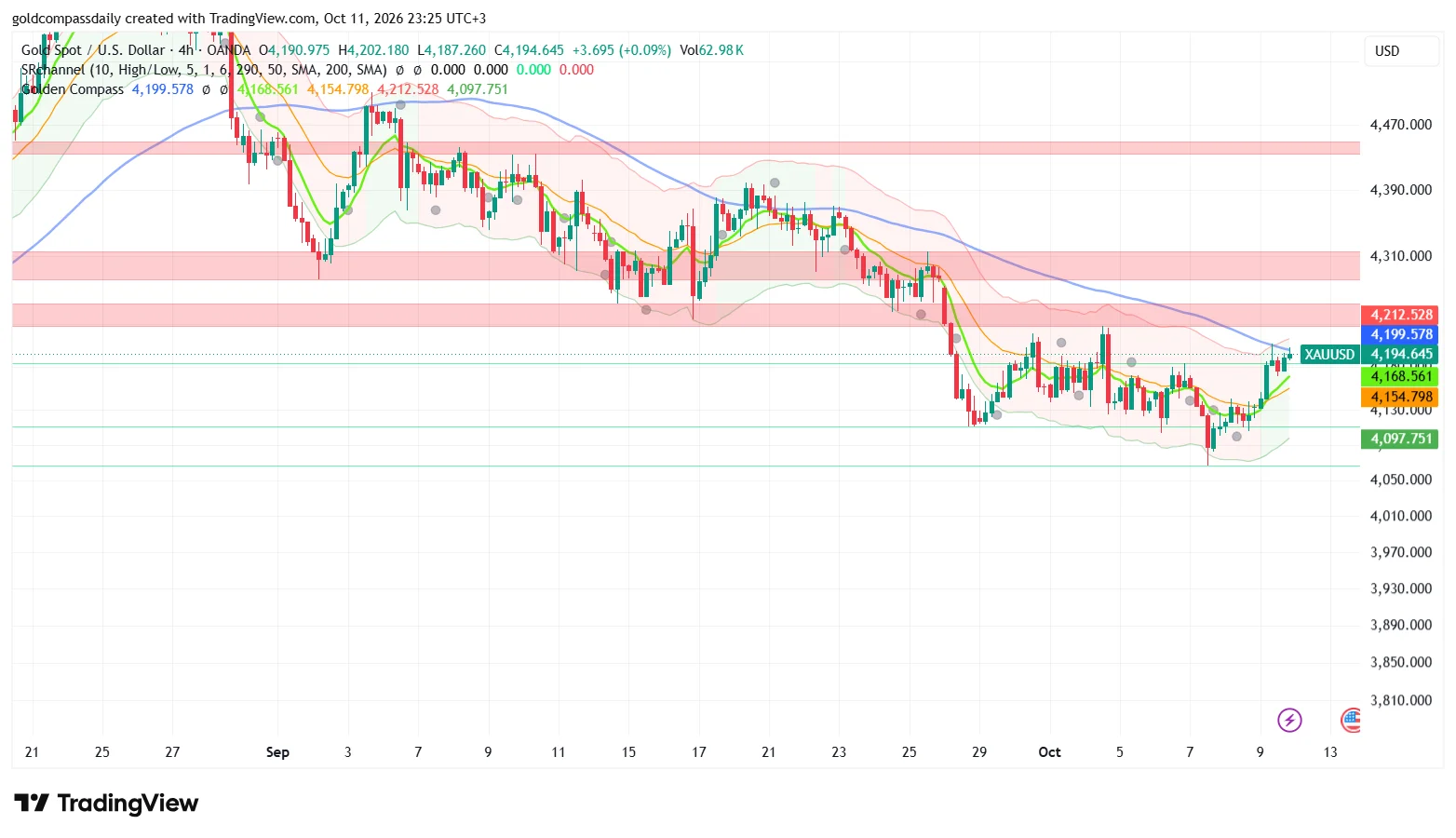Click the Golden Compass indicator legend
The height and width of the screenshot is (838, 1456).
[73, 89]
